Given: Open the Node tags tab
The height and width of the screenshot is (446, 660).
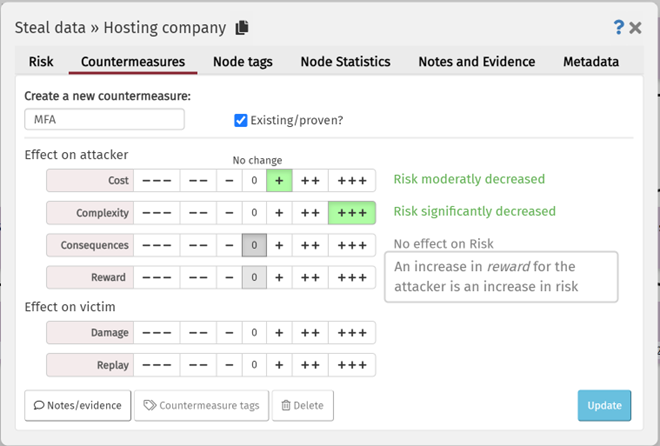Looking at the screenshot, I should 243,62.
